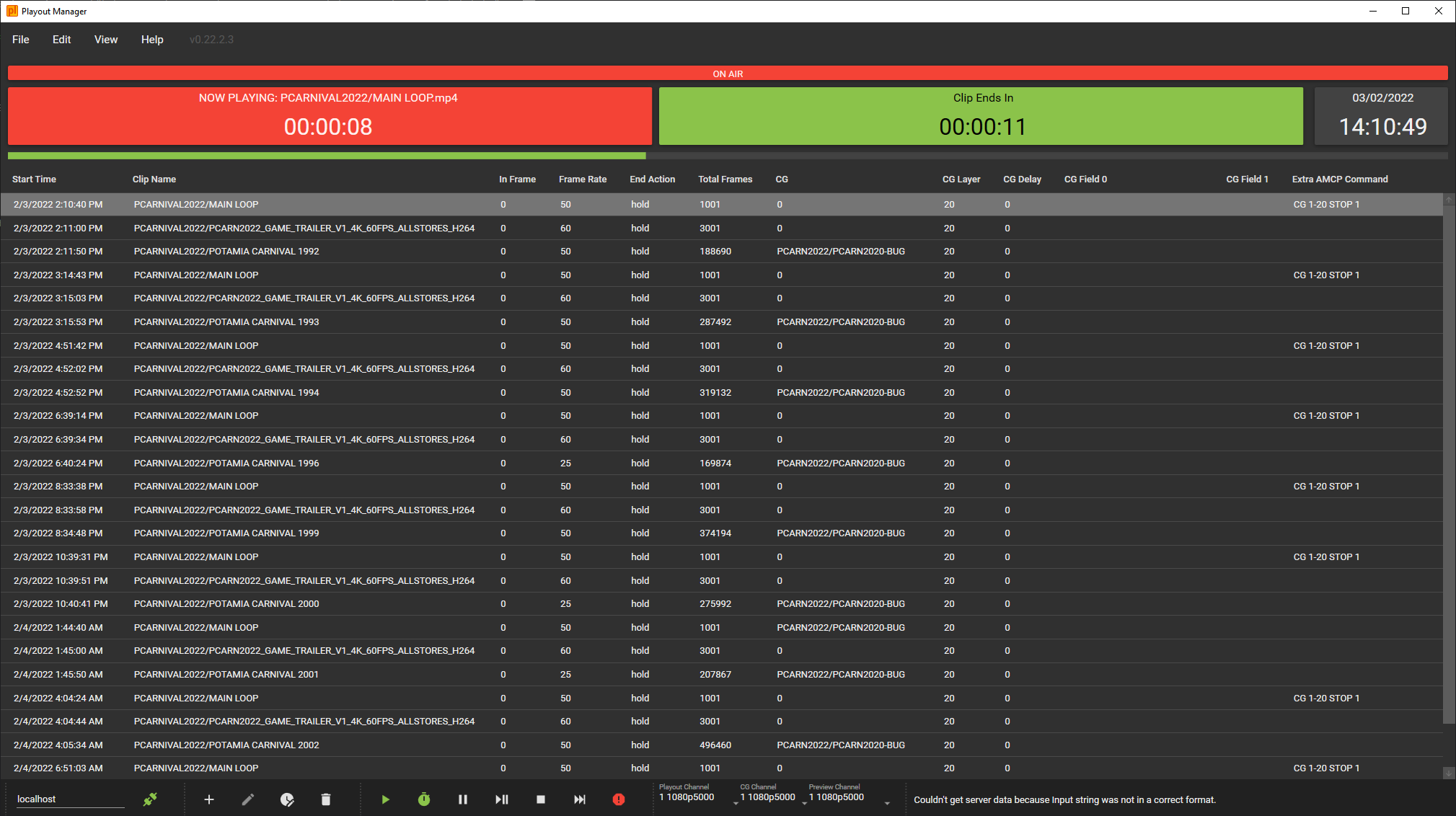The height and width of the screenshot is (816, 1456).
Task: Click the green stopwatch timer icon
Action: click(x=424, y=799)
